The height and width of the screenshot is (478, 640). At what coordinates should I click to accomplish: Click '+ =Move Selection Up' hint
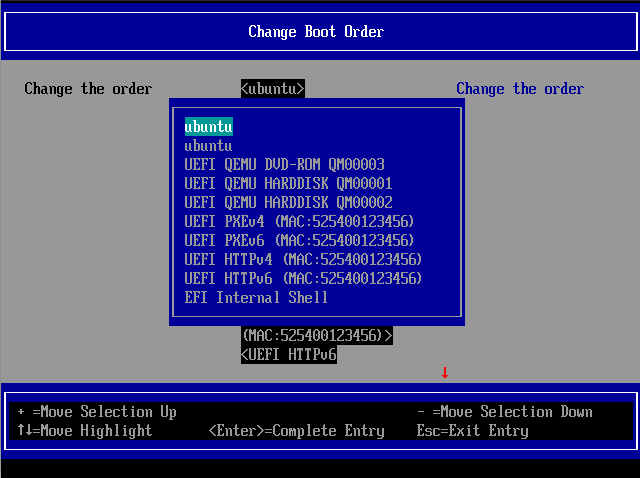tap(97, 411)
